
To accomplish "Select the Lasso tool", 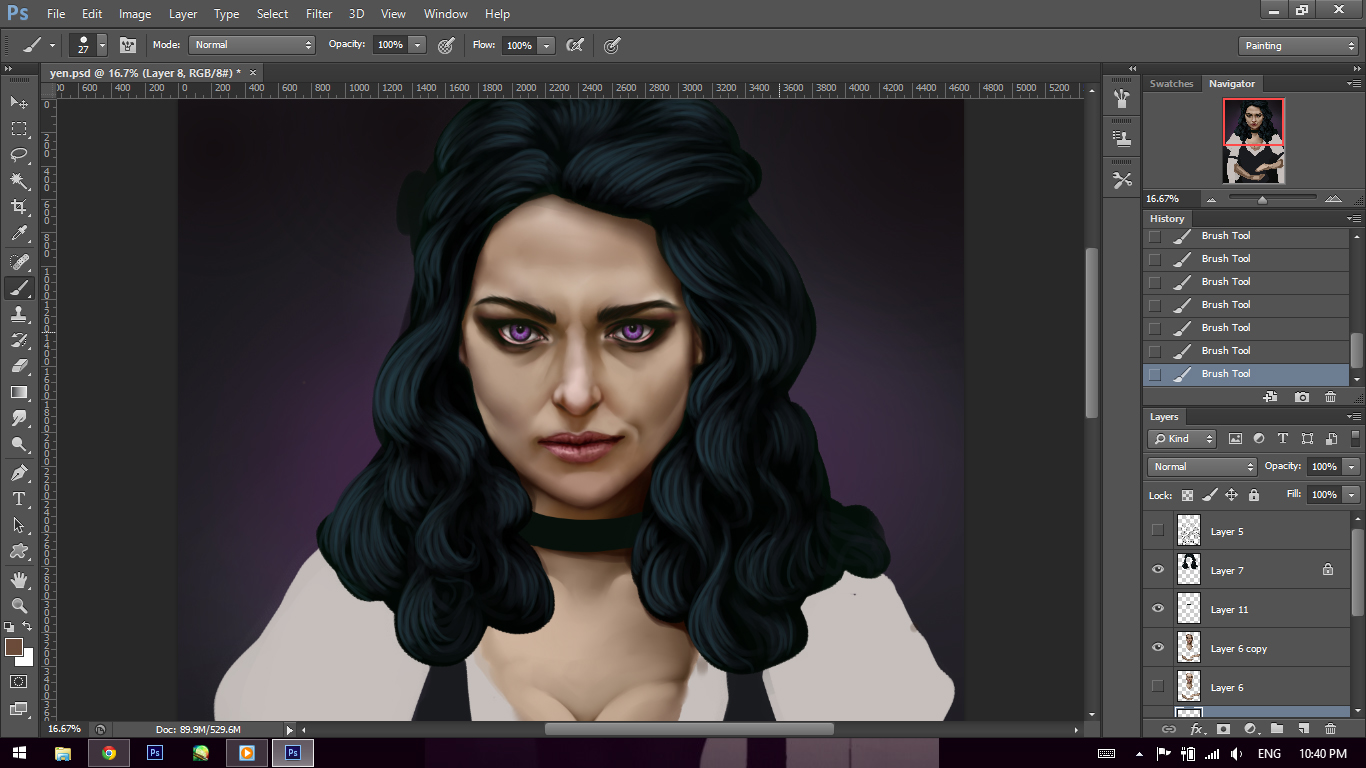I will (19, 154).
